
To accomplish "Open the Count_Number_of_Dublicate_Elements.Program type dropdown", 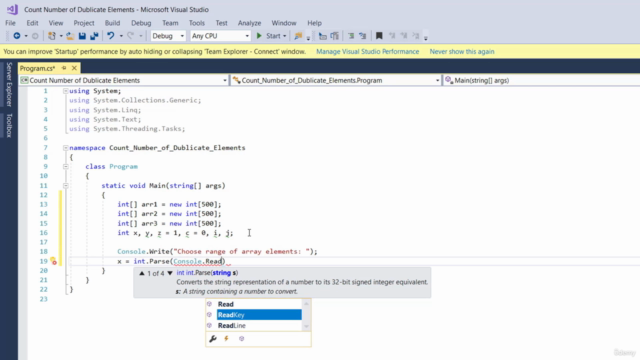I will [x=336, y=80].
